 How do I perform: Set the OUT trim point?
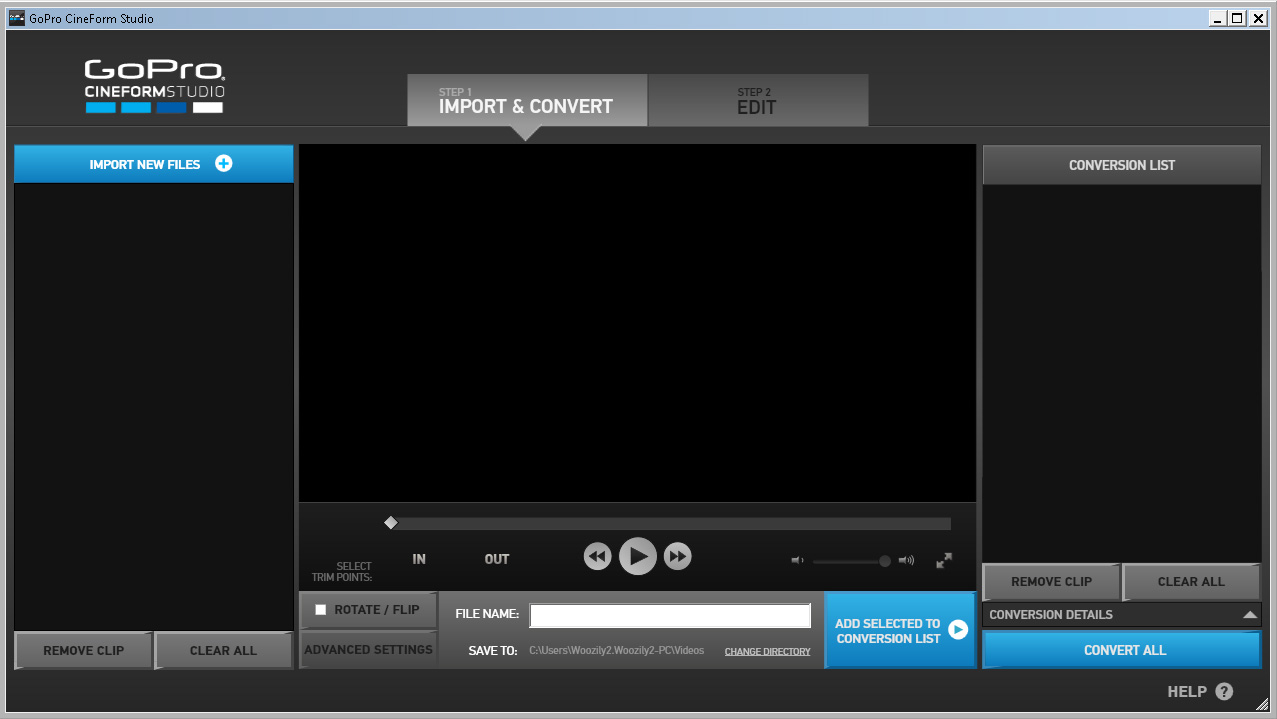(x=497, y=559)
